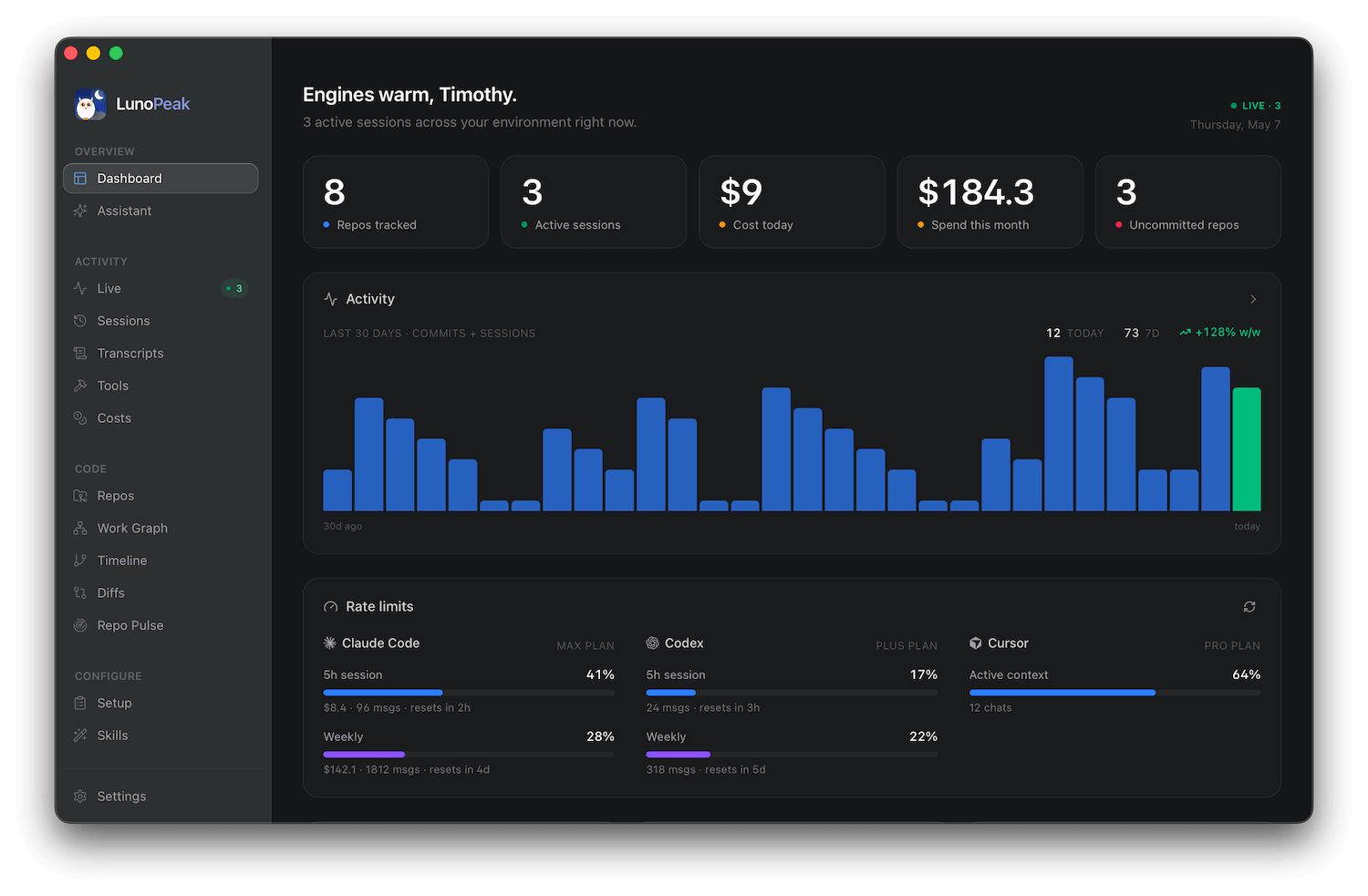Open Costs using the coins icon

click(x=80, y=417)
